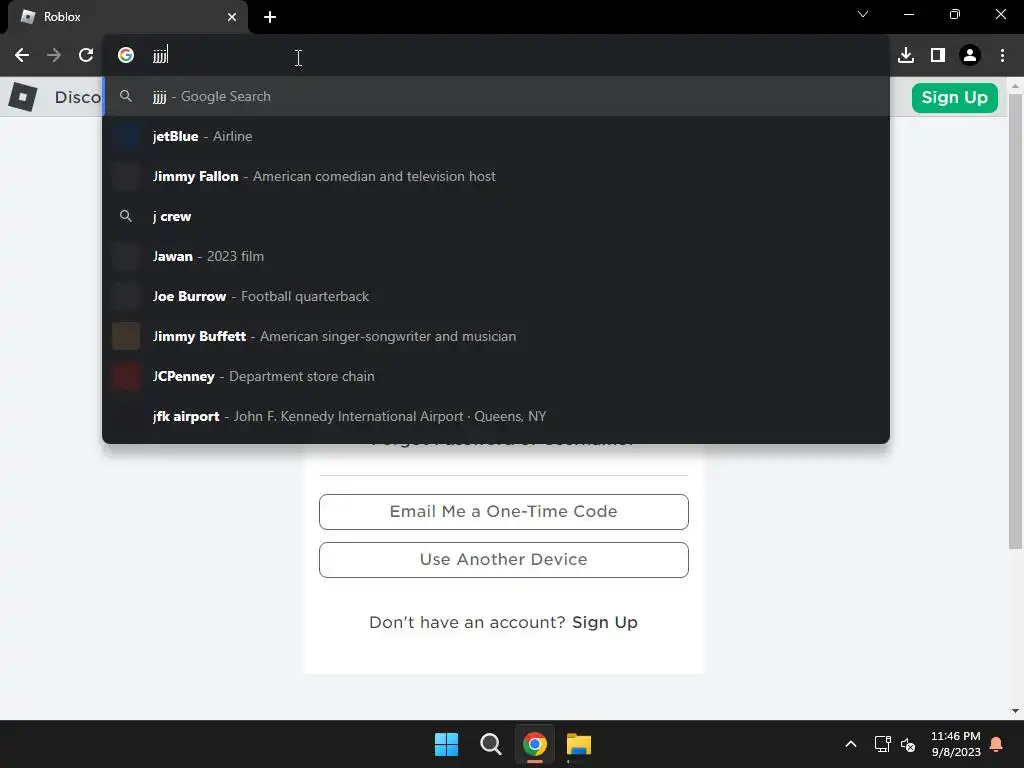Screen dimensions: 1024x768
Task: Click the Roblox logo icon
Action: point(23,97)
